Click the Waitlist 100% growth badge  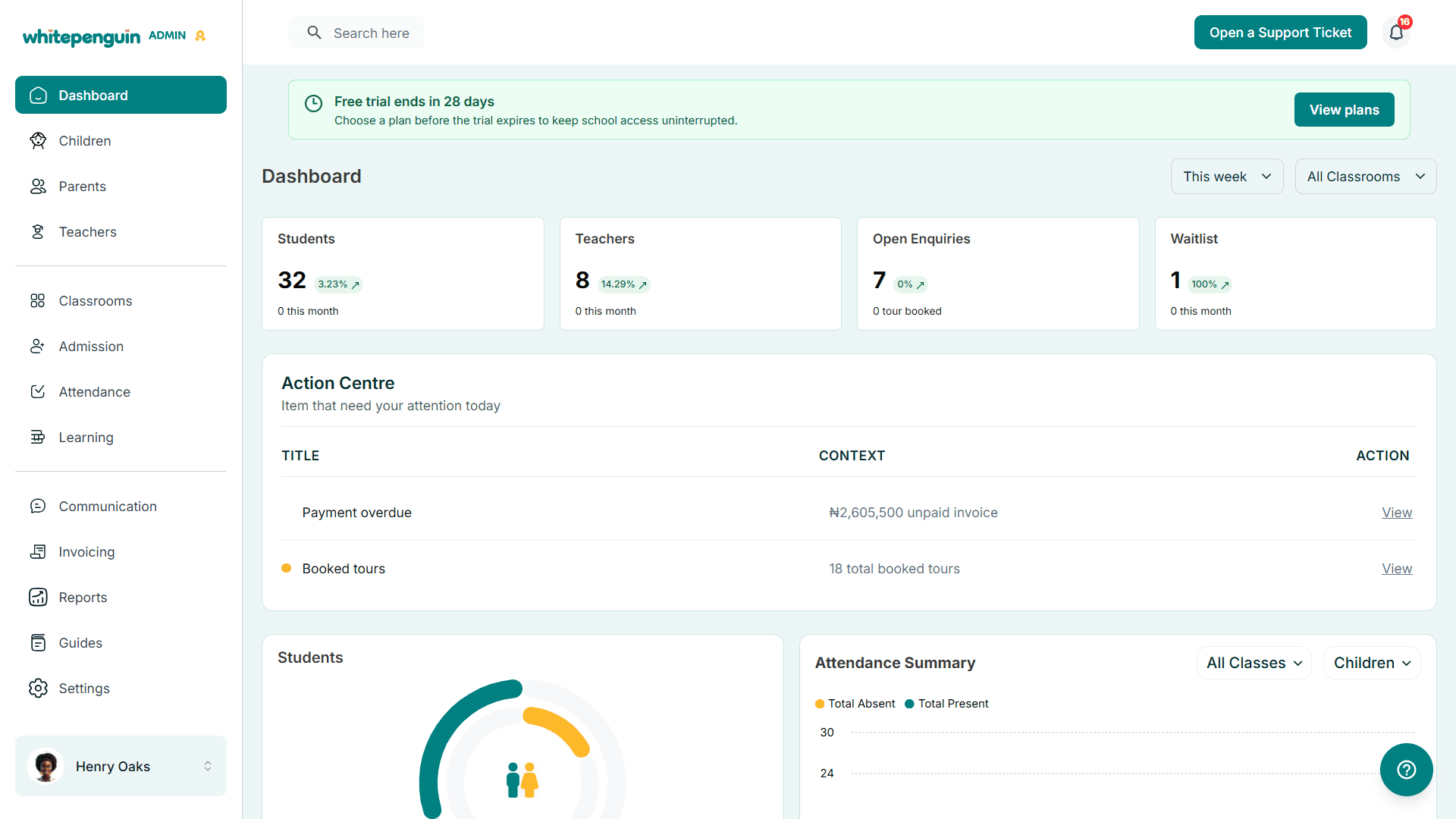click(1210, 284)
